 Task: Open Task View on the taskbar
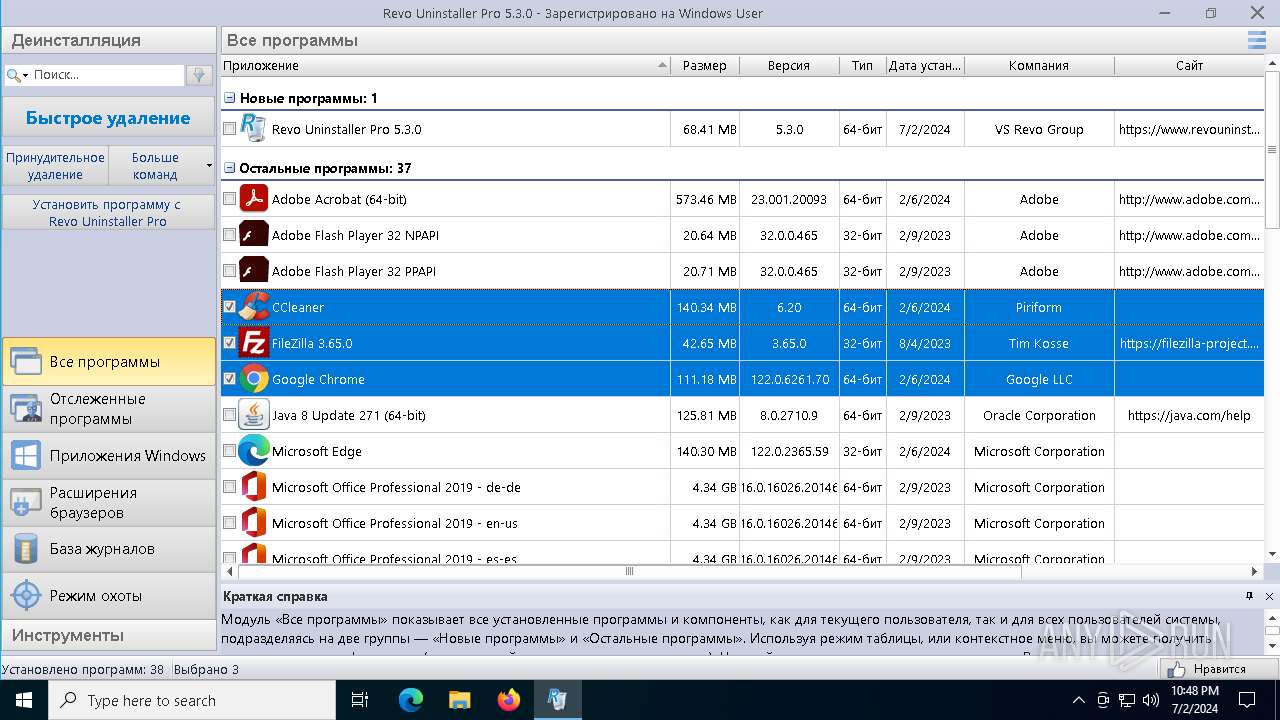[360, 700]
